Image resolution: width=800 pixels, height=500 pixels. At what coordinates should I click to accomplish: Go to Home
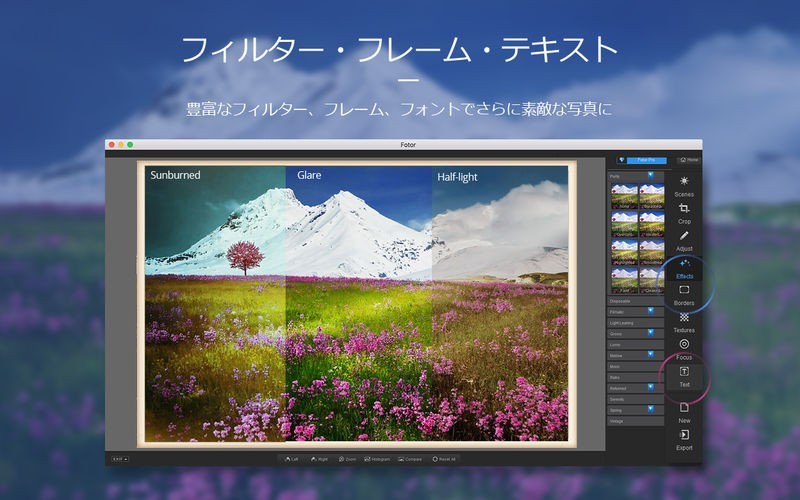(688, 159)
